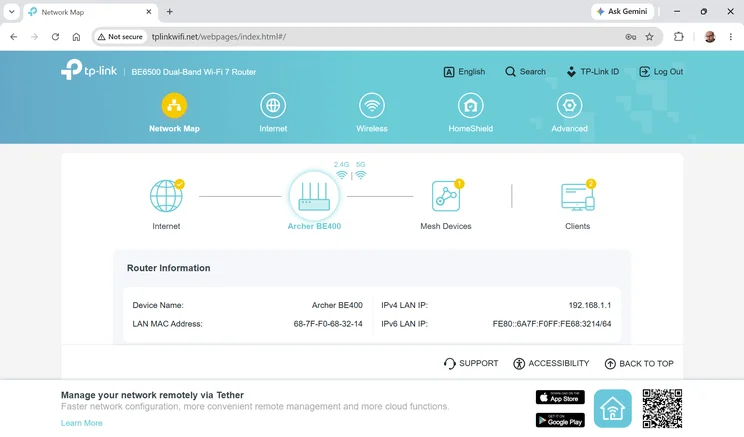Reload the page in browser
The height and width of the screenshot is (437, 744).
pyautogui.click(x=56, y=37)
